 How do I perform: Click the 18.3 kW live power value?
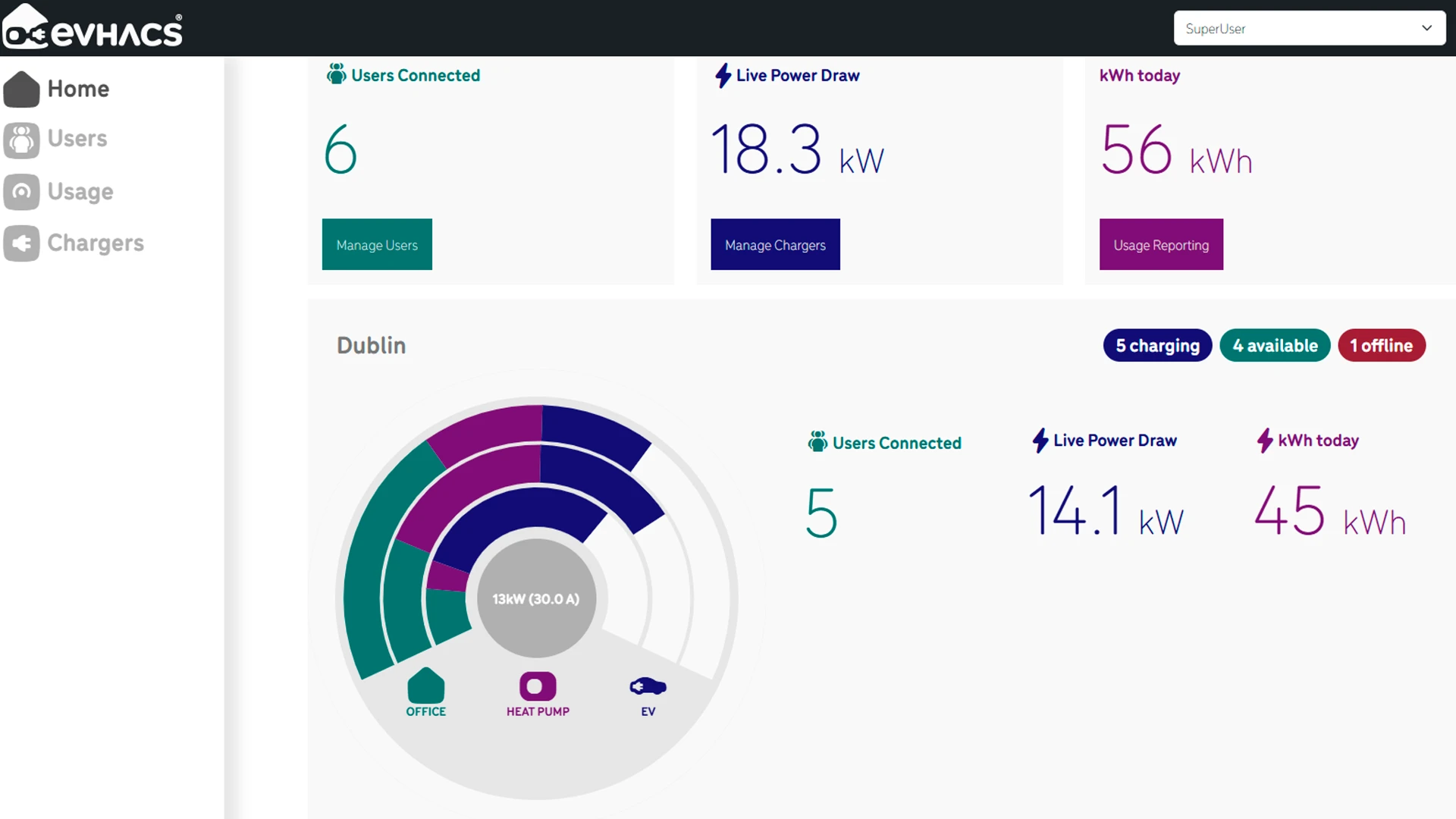[x=798, y=149]
